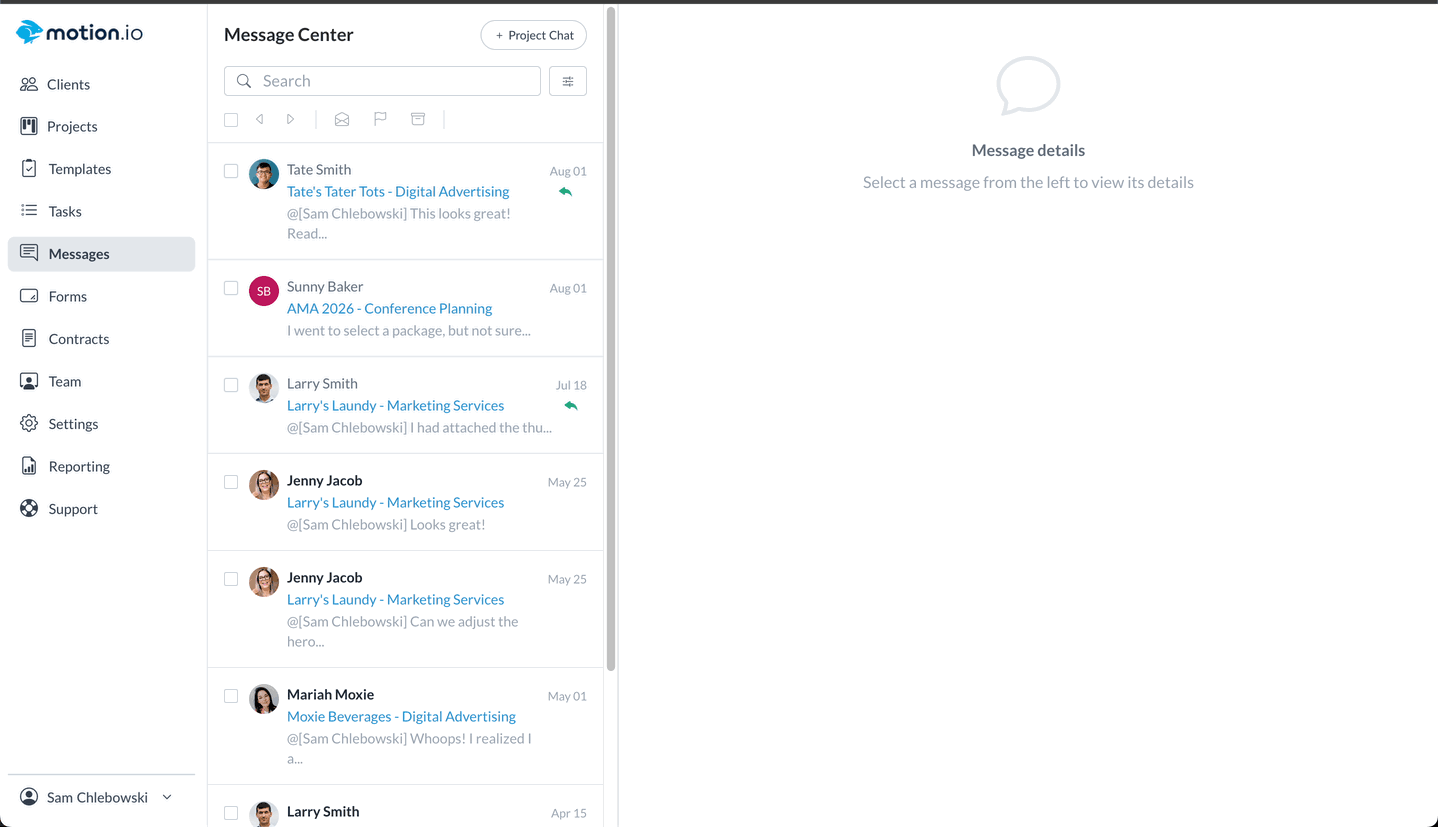1438x827 pixels.
Task: Toggle the select-all messages checkbox
Action: click(231, 120)
